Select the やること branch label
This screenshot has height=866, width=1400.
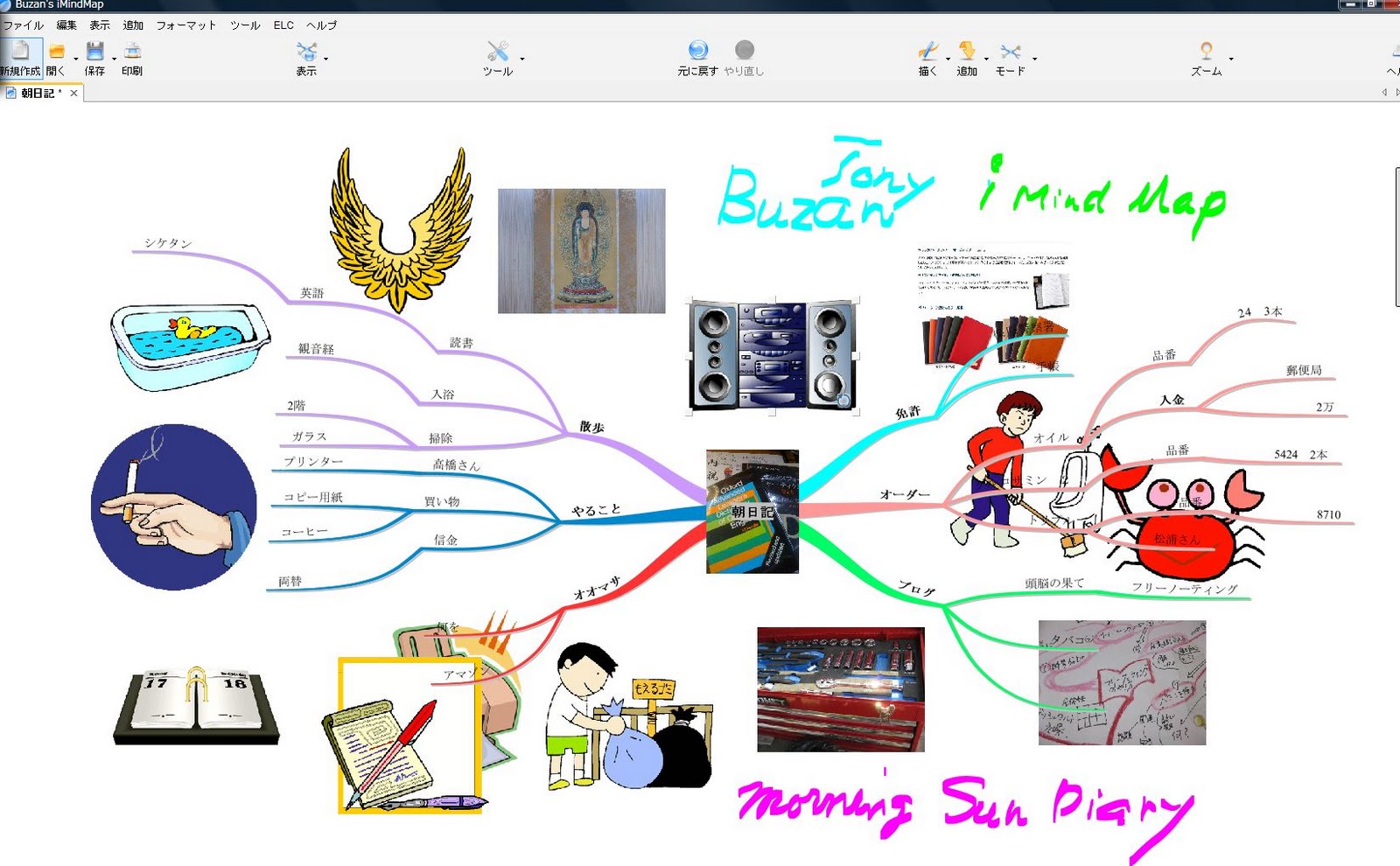(x=597, y=510)
